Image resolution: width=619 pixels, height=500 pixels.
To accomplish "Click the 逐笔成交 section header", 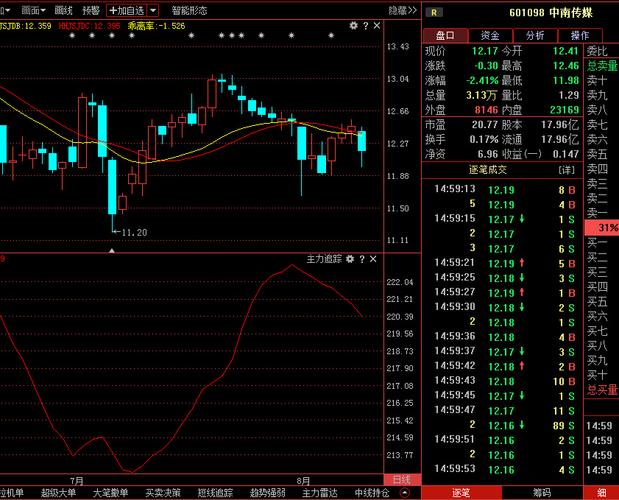I will (488, 170).
